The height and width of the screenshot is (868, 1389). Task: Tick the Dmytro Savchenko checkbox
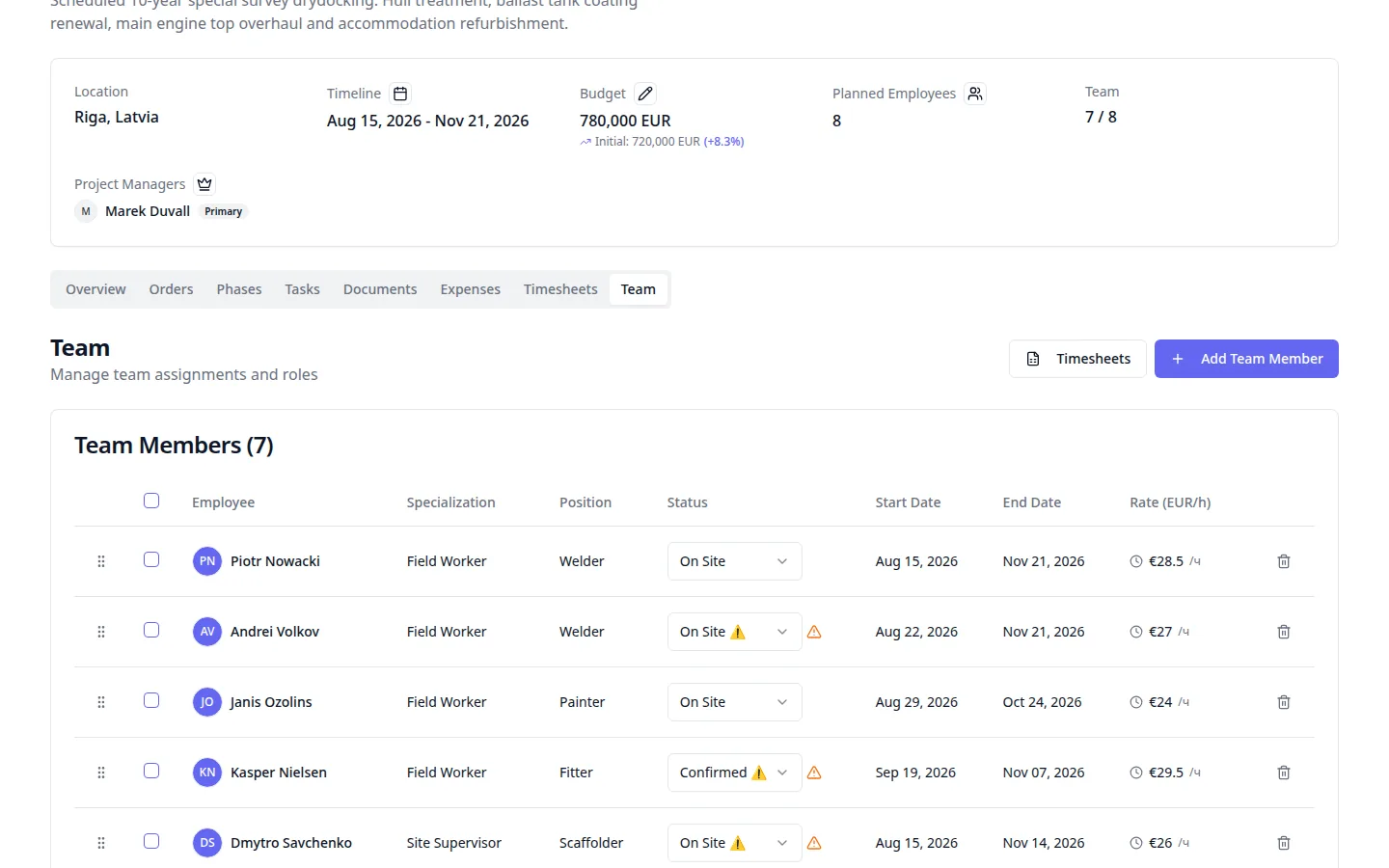pyautogui.click(x=151, y=841)
